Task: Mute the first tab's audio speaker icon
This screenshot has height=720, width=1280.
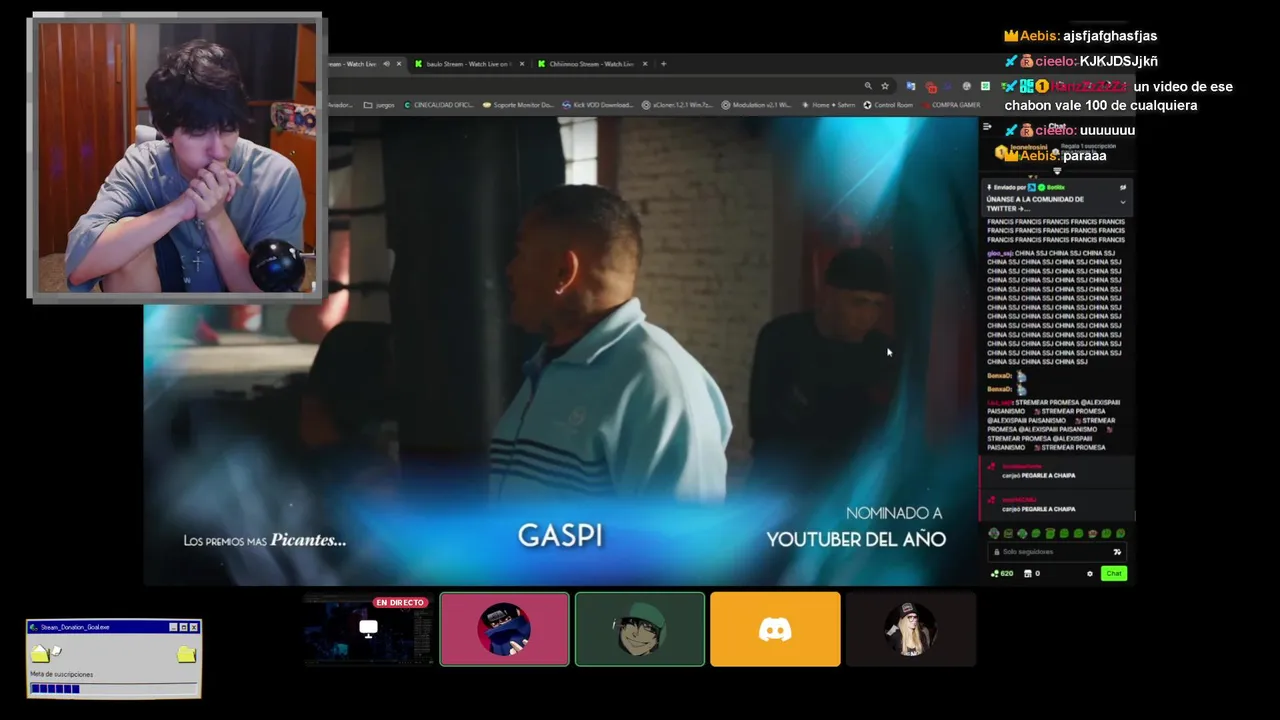Action: 387,64
